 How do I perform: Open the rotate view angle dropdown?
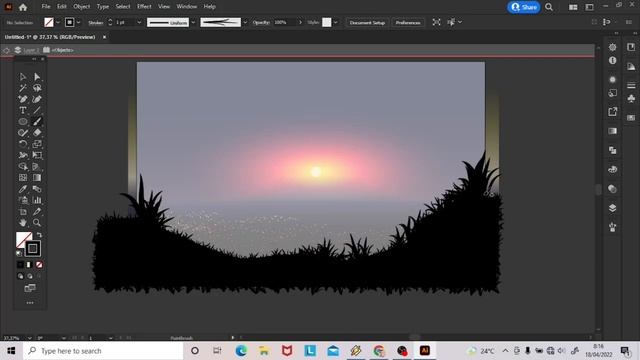64,338
